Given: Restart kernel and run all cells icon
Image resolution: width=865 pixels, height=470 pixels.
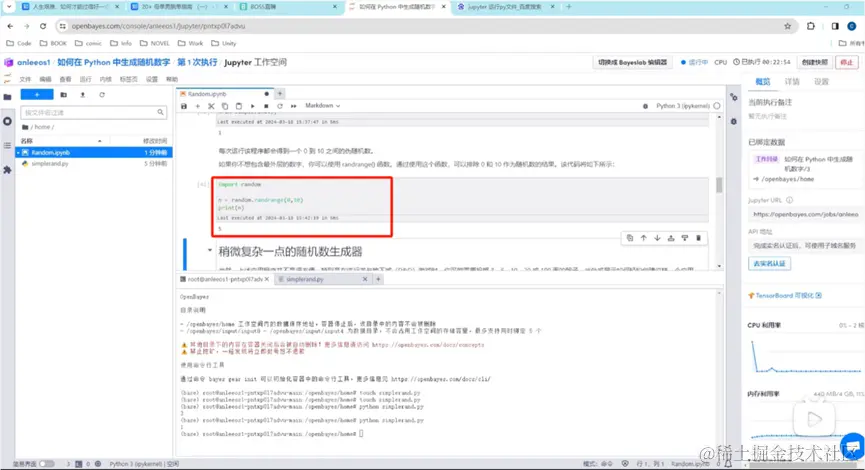Looking at the screenshot, I should (293, 106).
